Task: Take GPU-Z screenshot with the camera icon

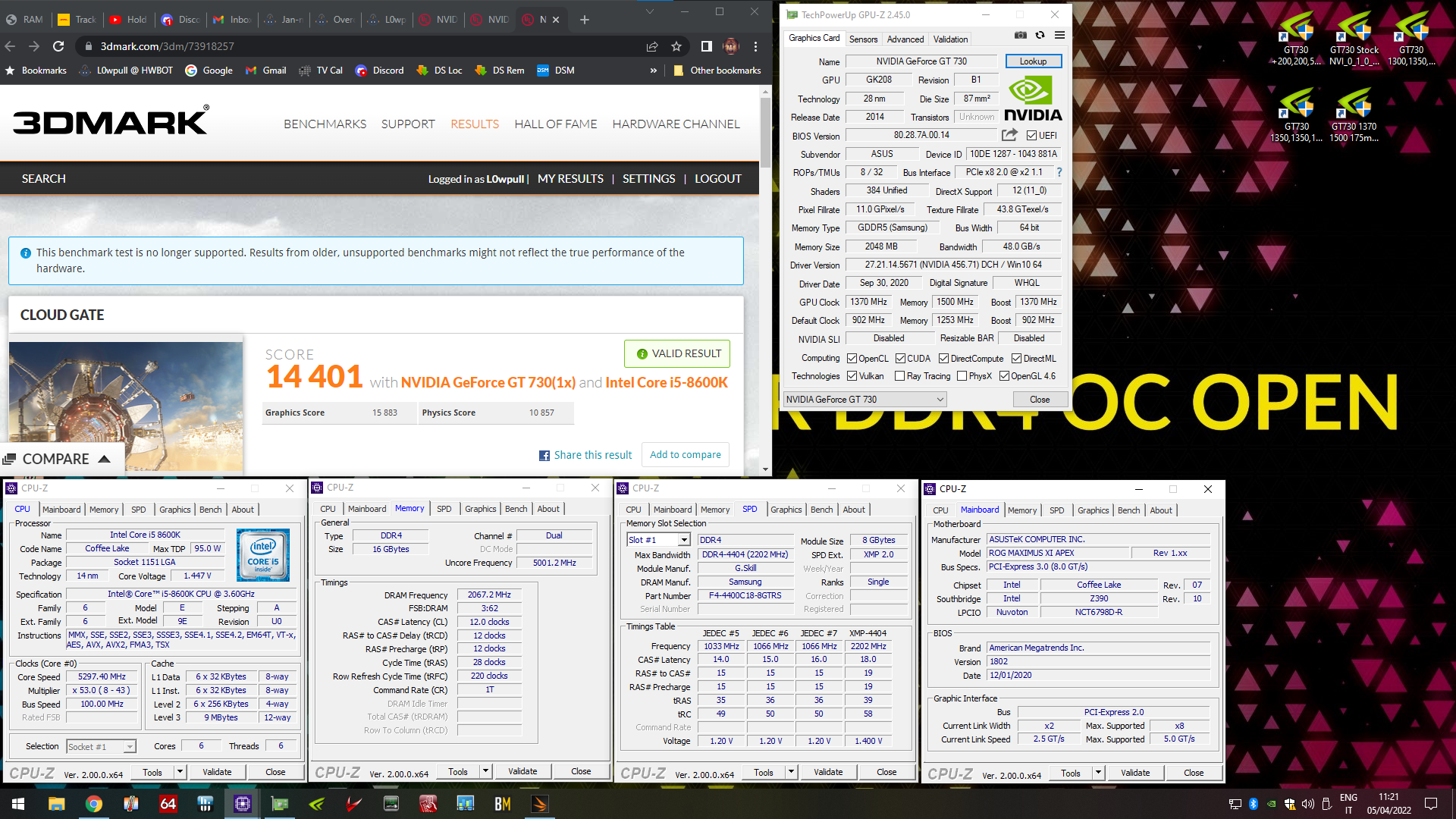Action: click(x=1021, y=36)
